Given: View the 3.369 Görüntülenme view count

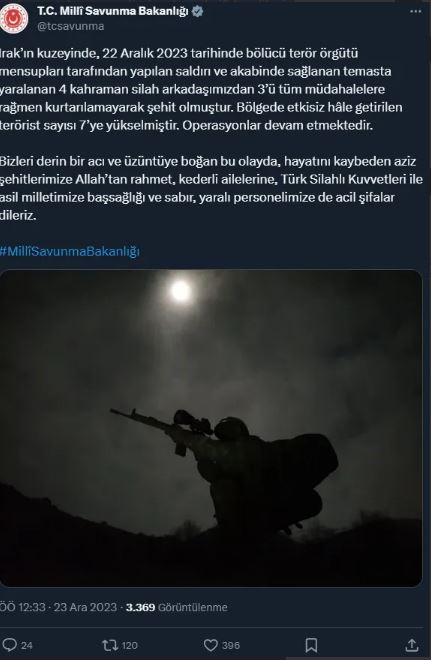Looking at the screenshot, I should point(176,607).
